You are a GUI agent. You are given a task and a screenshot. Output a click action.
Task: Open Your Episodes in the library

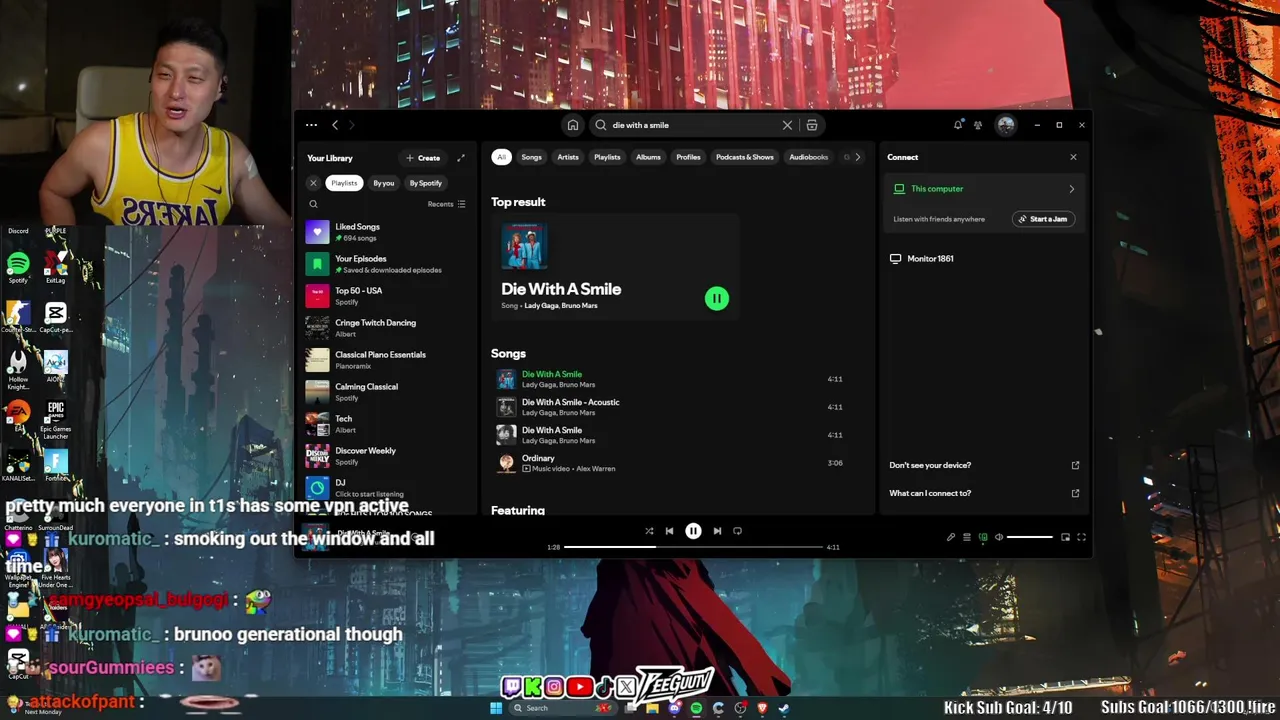(386, 264)
